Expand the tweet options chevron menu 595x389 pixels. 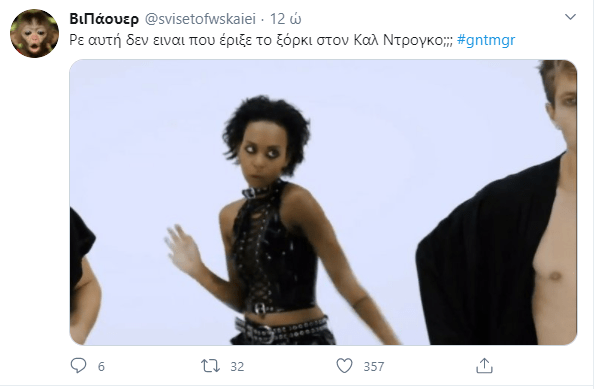click(x=570, y=17)
